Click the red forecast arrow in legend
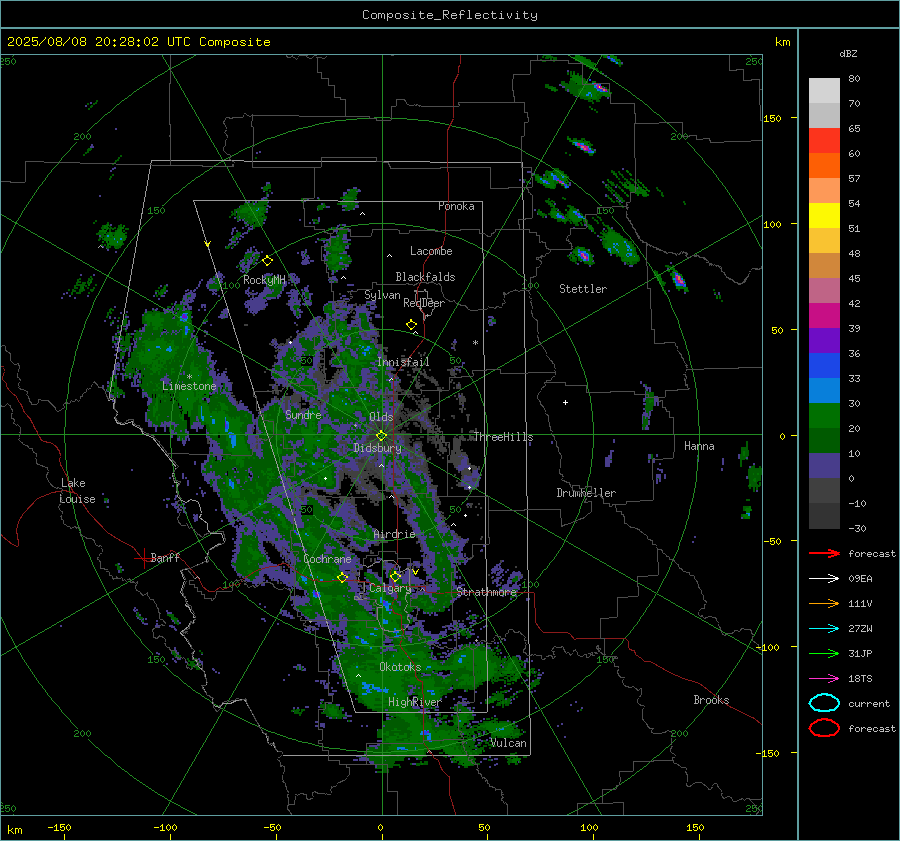The width and height of the screenshot is (900, 841). 824,553
